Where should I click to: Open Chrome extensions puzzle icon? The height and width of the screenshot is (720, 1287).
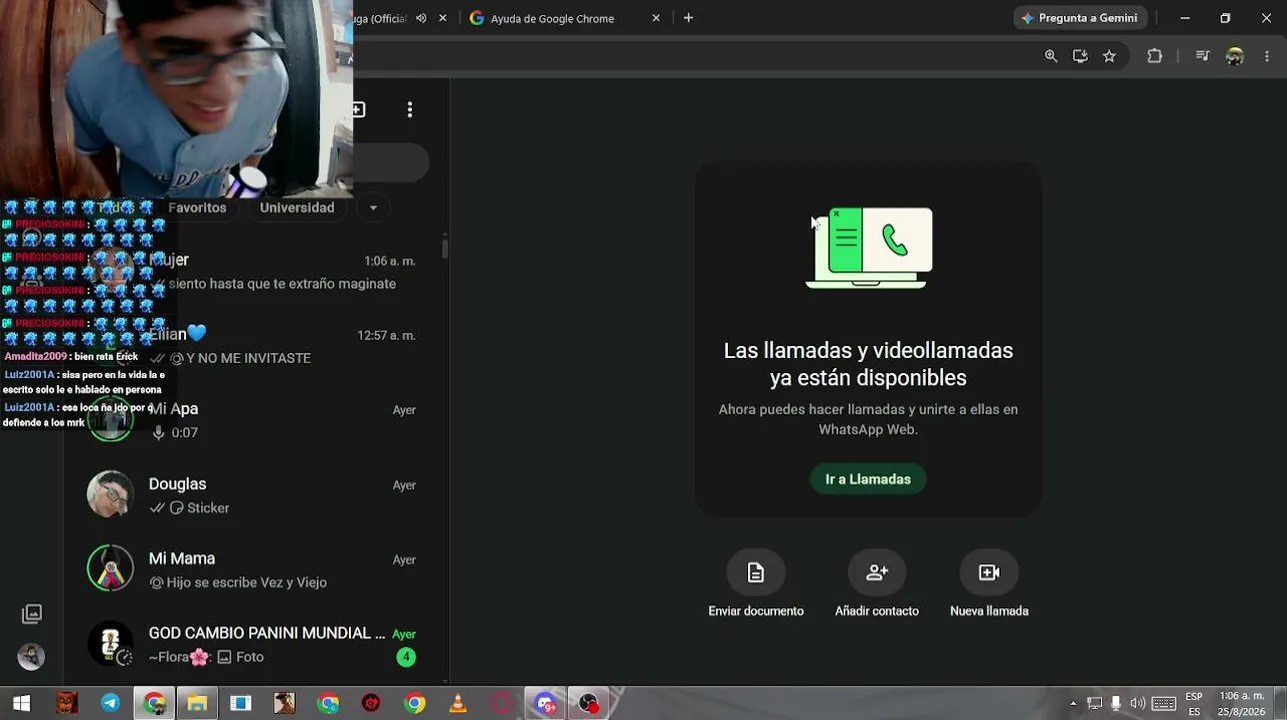[x=1155, y=56]
